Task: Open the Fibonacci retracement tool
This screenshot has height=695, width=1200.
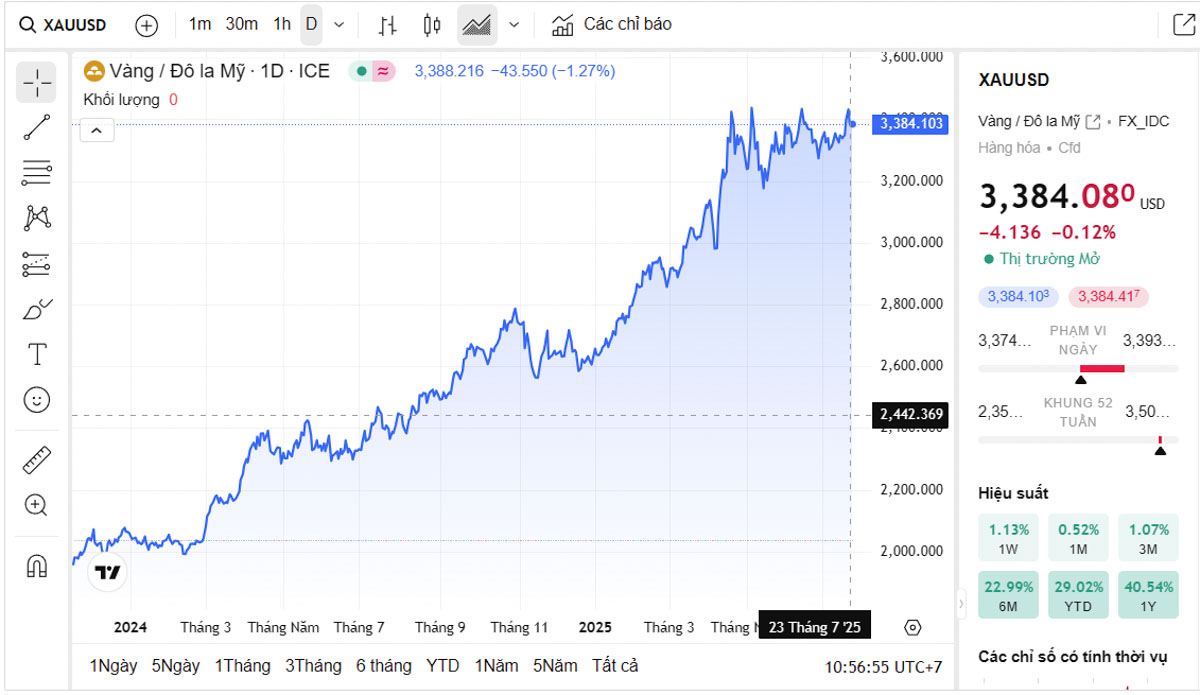Action: [36, 173]
